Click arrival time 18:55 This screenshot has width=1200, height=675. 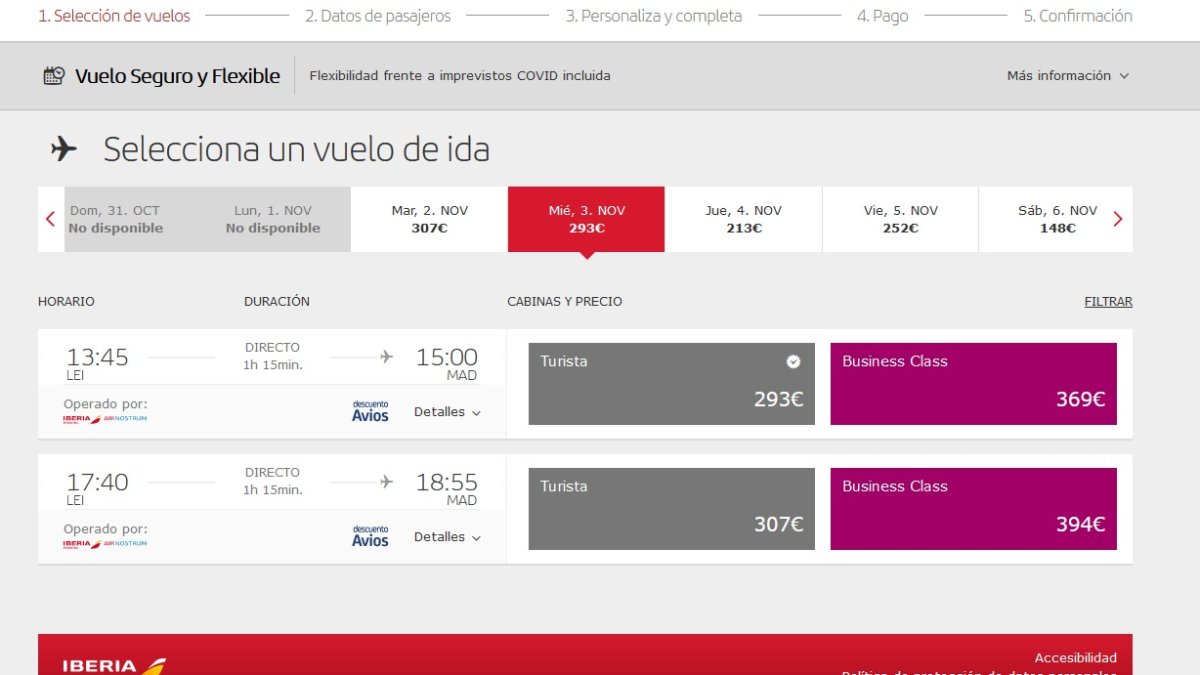coord(447,482)
